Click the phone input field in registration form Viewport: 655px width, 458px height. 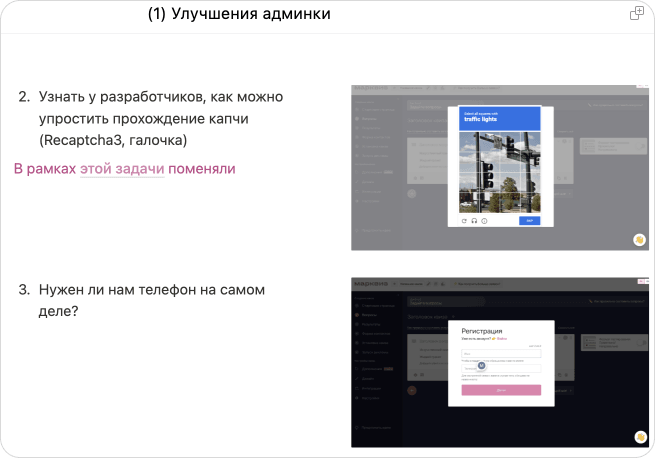pyautogui.click(x=501, y=368)
